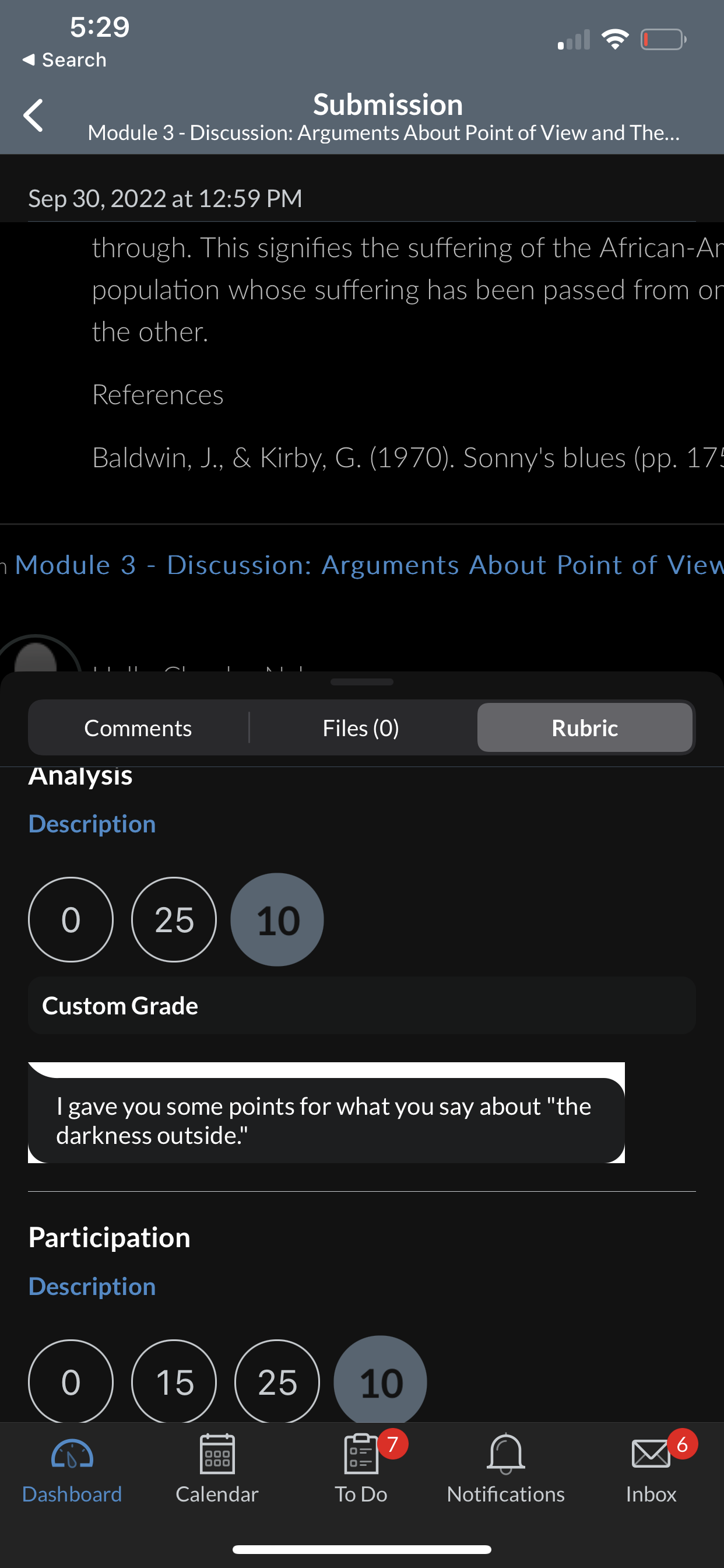
Task: Open the Calendar icon in bottom bar
Action: coord(217,1454)
